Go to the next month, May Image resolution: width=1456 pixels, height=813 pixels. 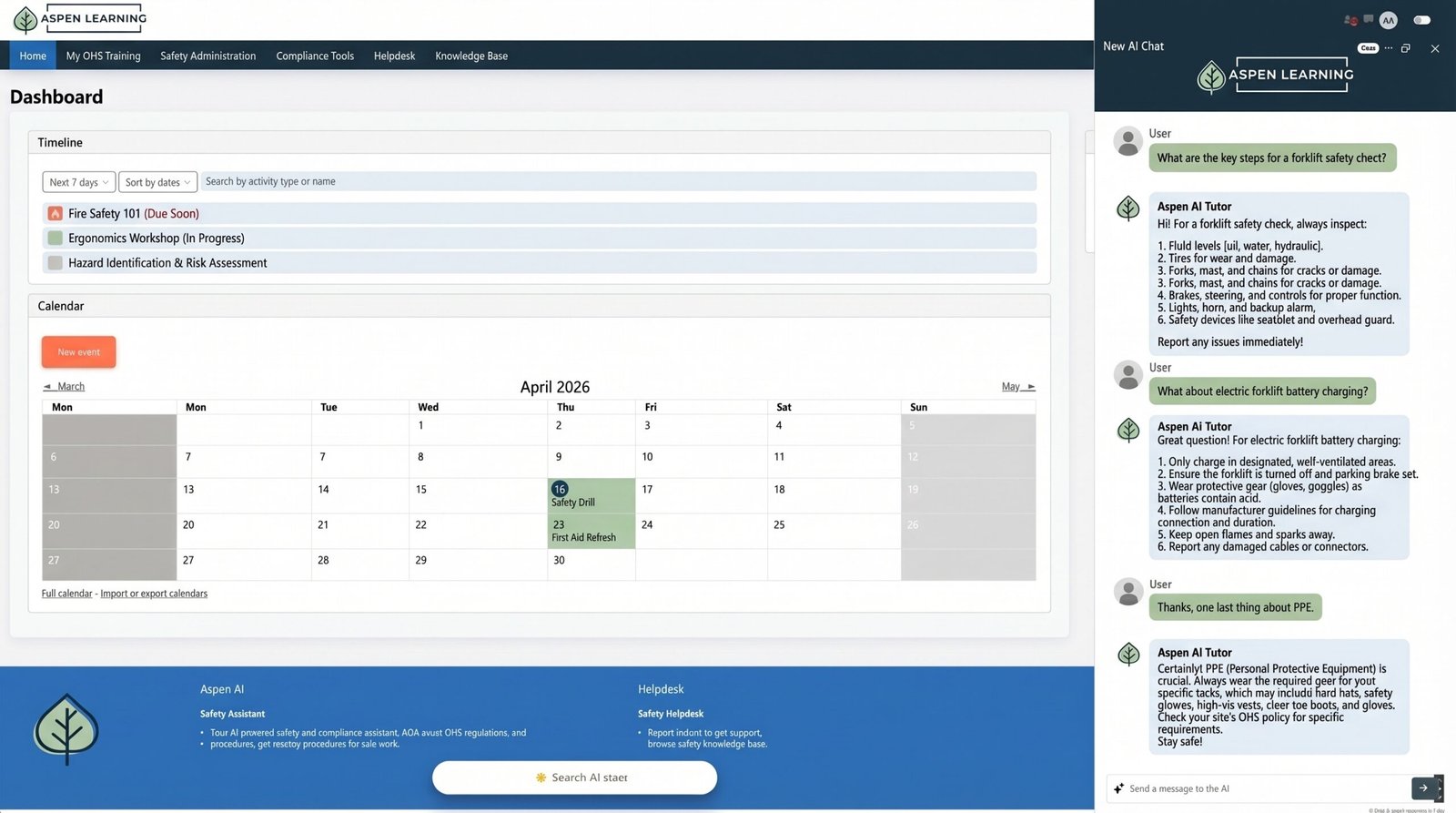(1017, 387)
